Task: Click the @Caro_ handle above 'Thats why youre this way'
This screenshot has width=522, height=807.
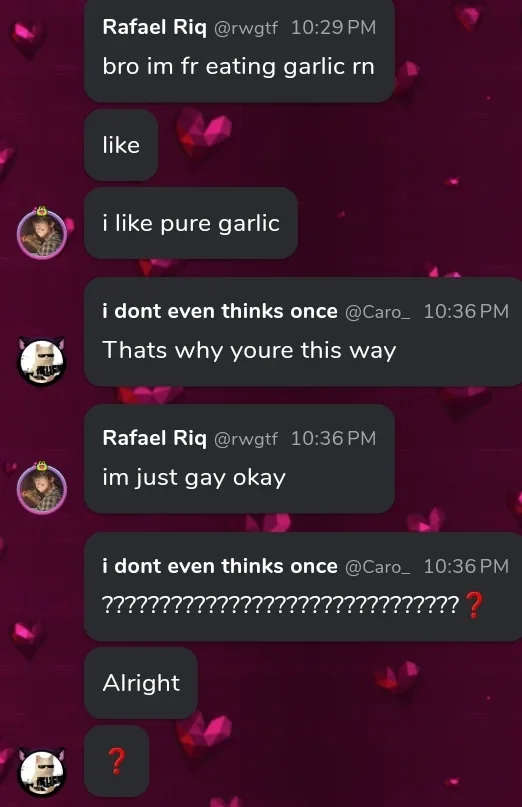Action: coord(377,312)
